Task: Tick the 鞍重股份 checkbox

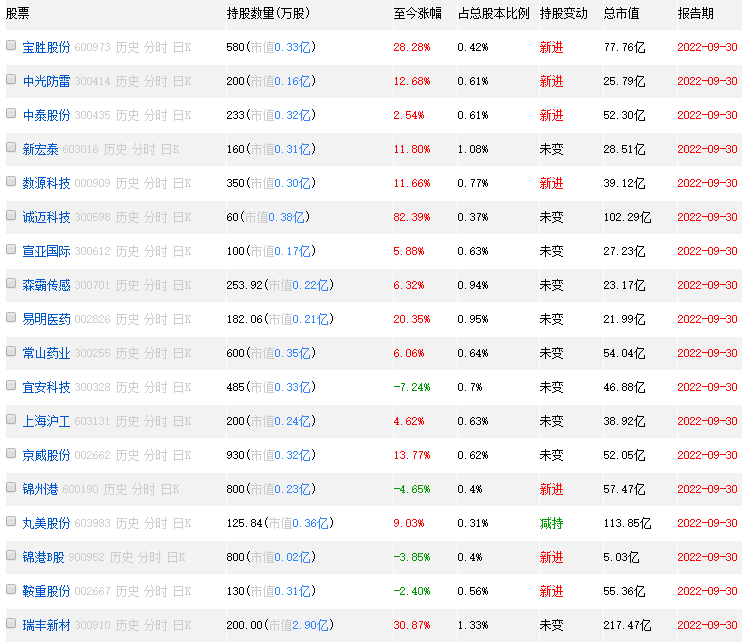Action: pos(11,589)
